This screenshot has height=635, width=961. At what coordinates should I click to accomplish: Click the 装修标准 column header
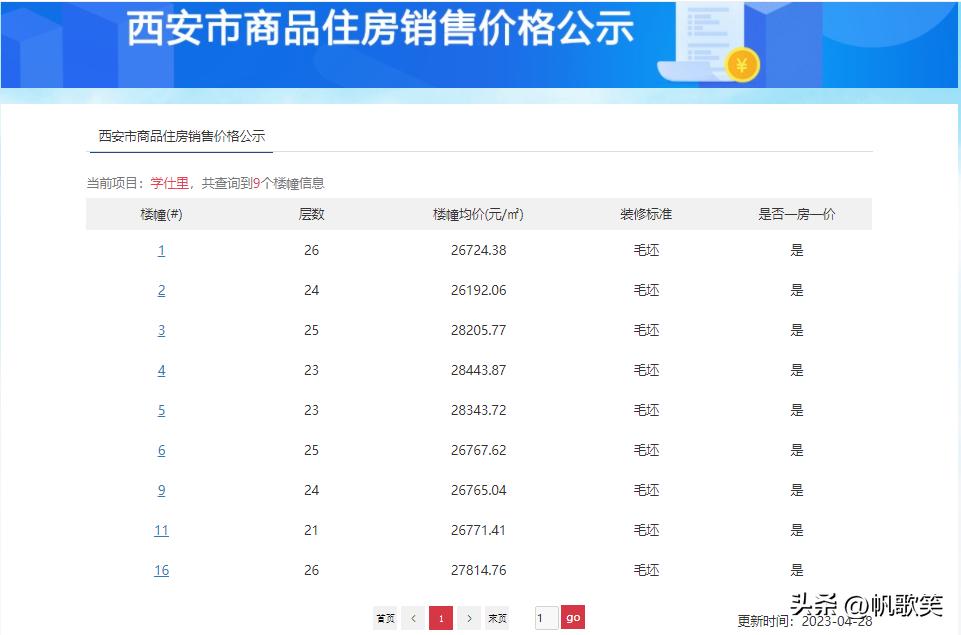click(x=646, y=213)
